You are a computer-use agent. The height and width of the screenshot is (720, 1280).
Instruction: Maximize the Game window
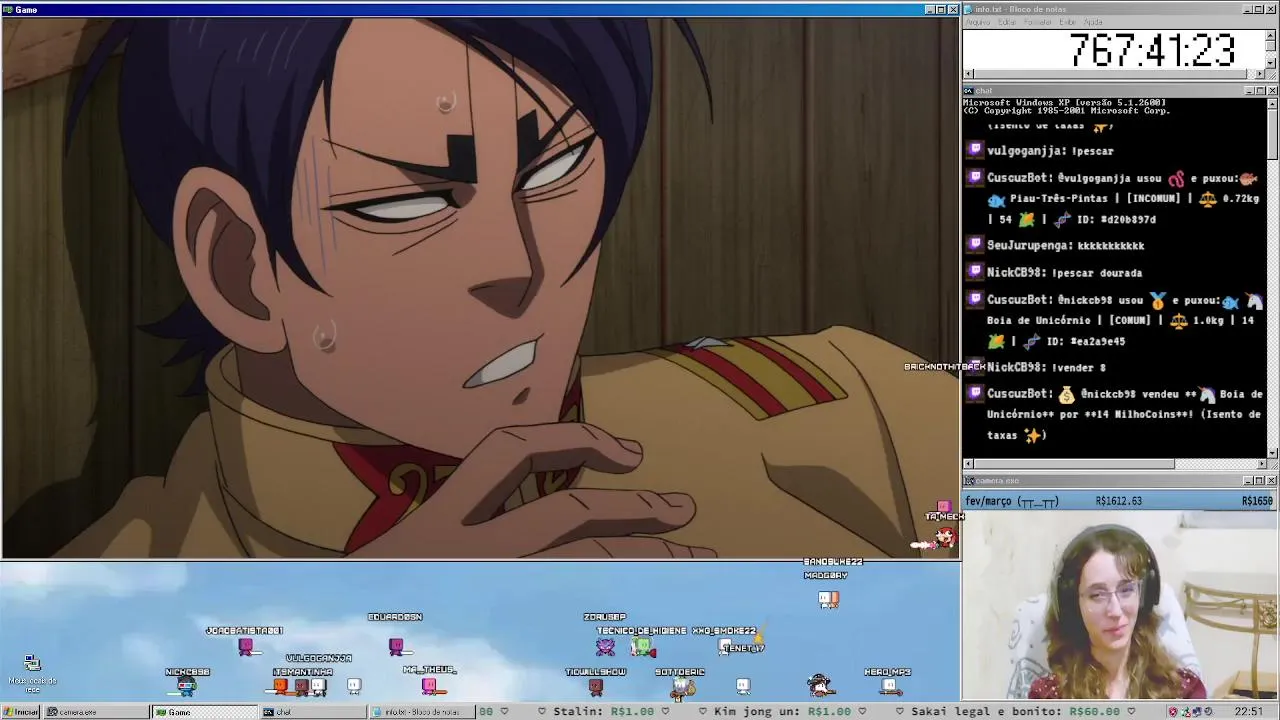click(941, 9)
